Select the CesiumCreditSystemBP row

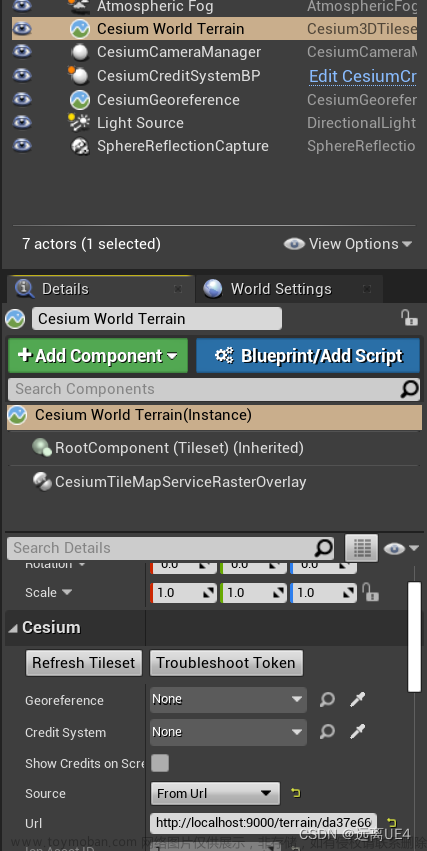click(214, 76)
